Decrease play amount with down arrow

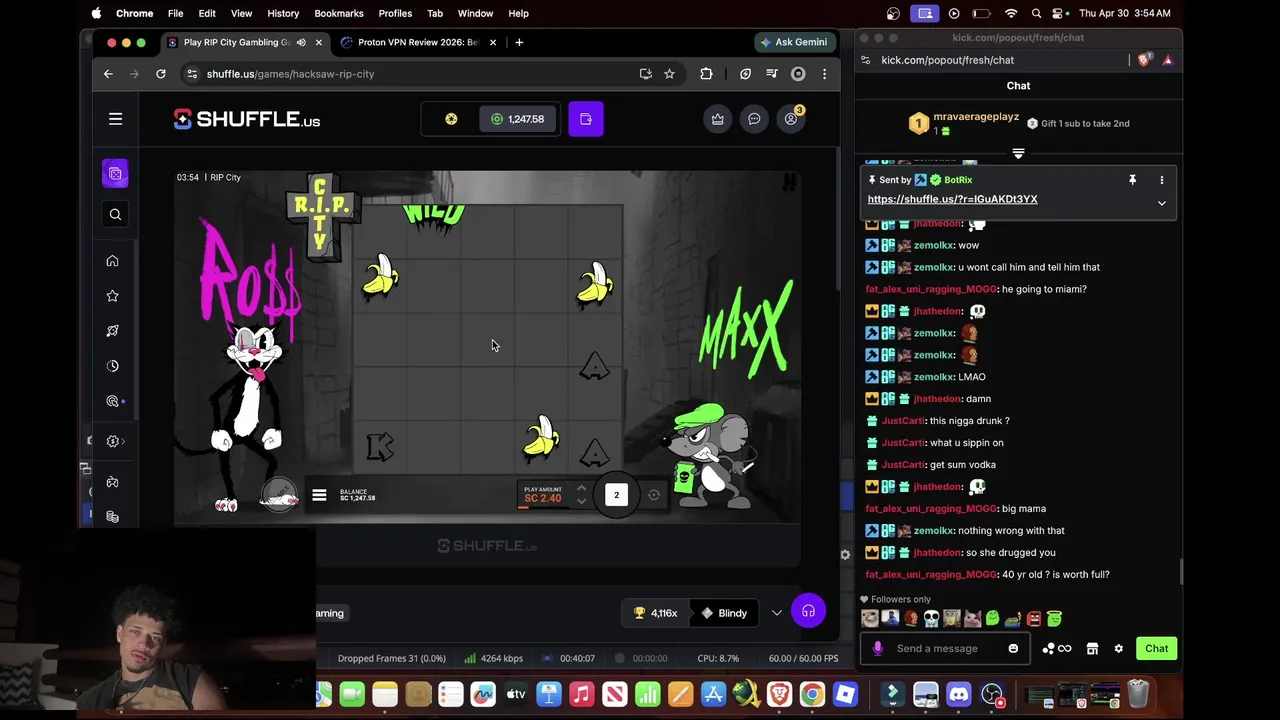581,501
